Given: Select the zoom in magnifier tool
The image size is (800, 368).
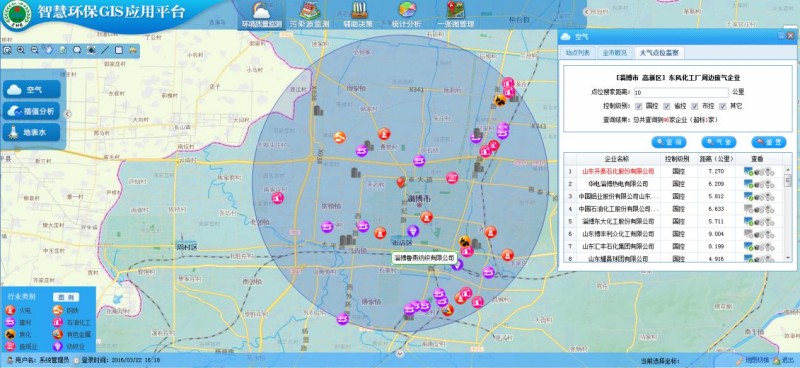Looking at the screenshot, I should point(21,50).
